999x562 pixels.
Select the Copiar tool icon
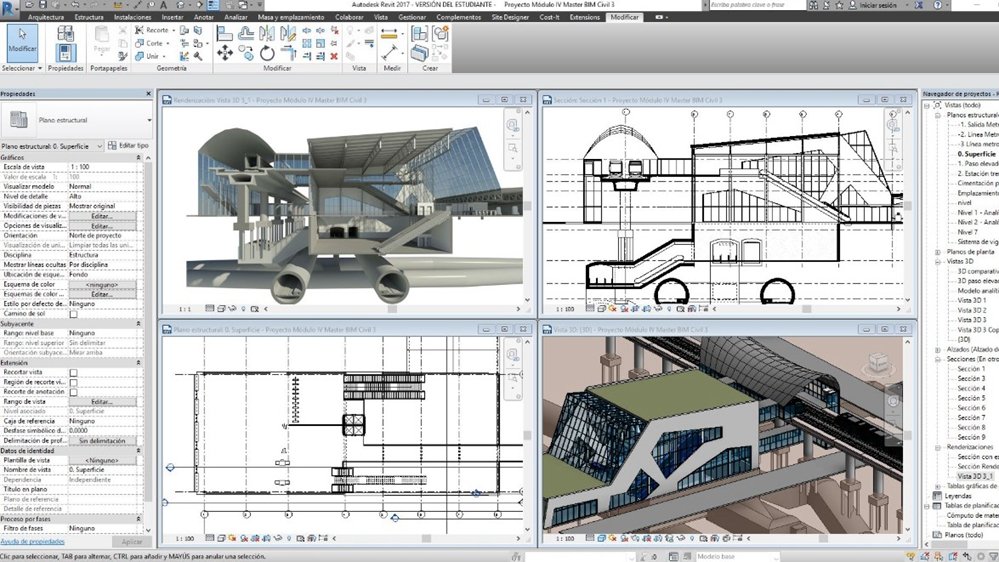[x=246, y=54]
